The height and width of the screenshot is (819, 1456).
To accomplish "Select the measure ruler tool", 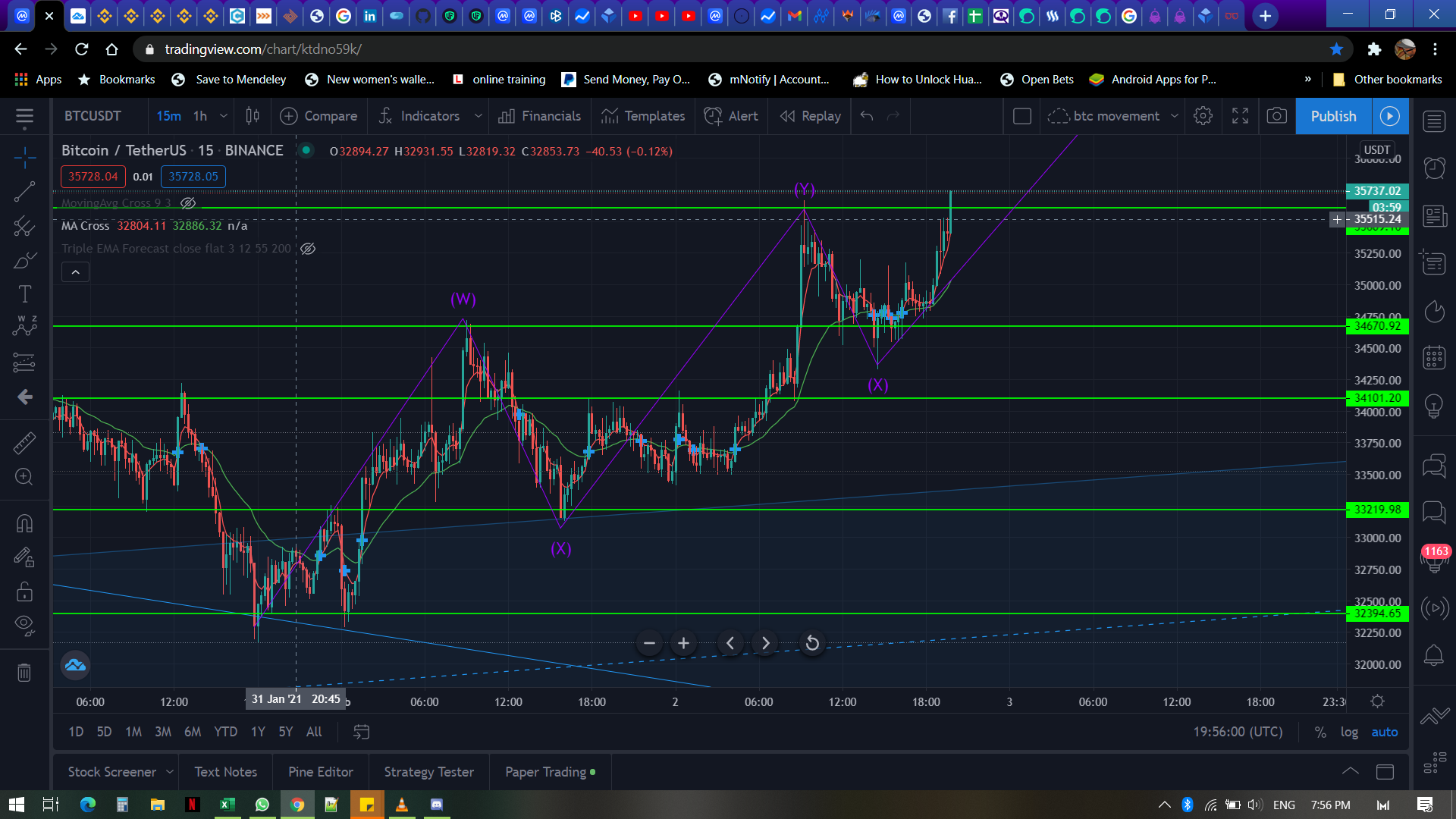I will [x=24, y=443].
